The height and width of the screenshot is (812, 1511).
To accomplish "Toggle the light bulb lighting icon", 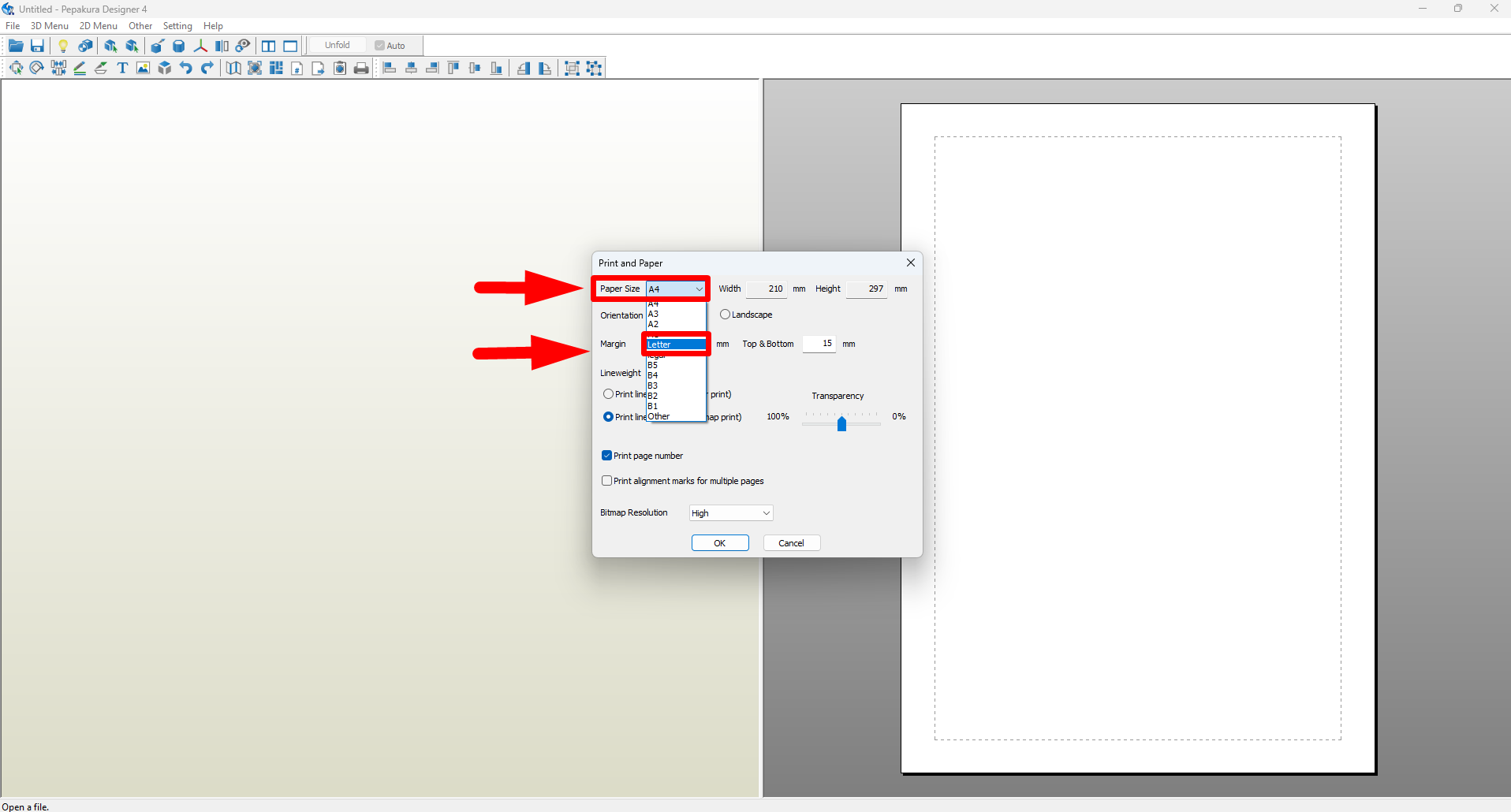I will (63, 46).
